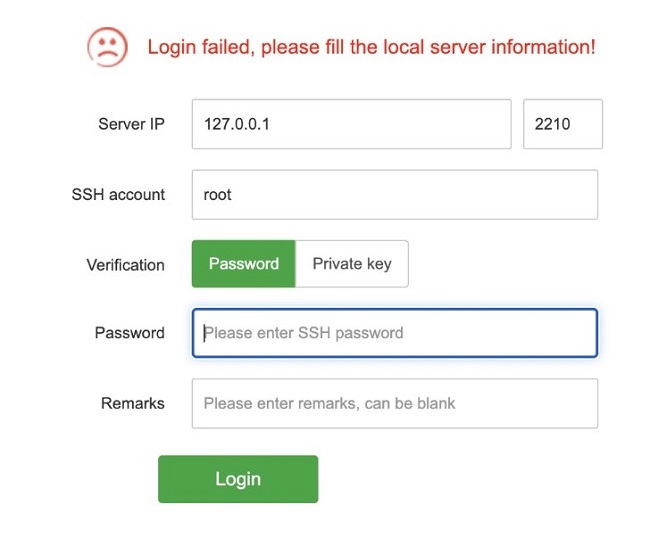The height and width of the screenshot is (533, 650).
Task: Click the 'Verification' label
Action: pos(125,265)
